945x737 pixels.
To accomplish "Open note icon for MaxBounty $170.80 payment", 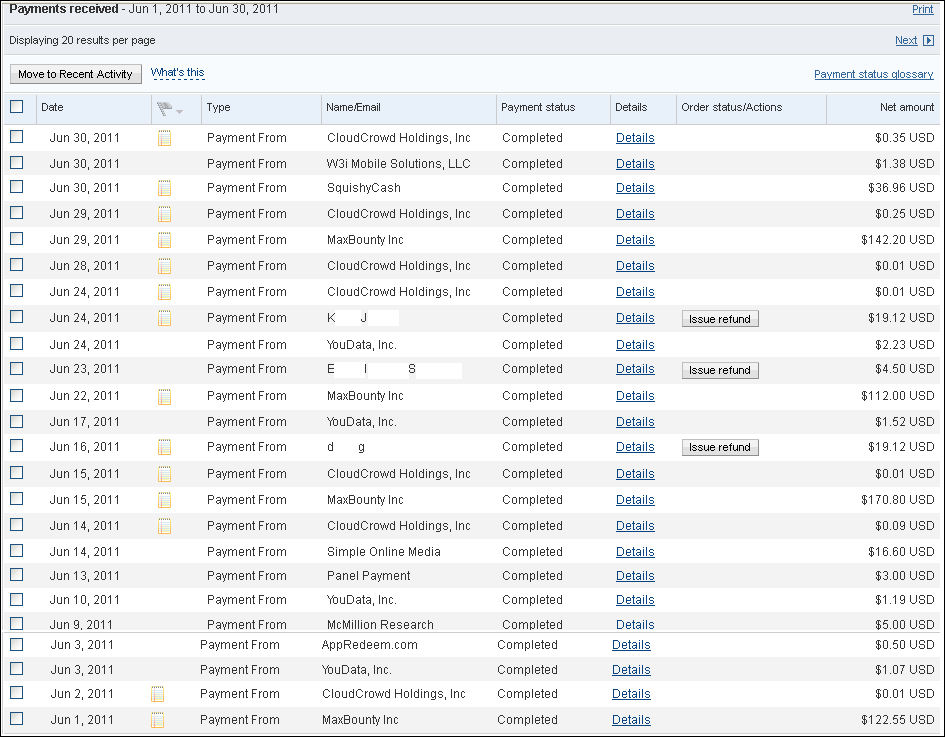I will coord(165,500).
